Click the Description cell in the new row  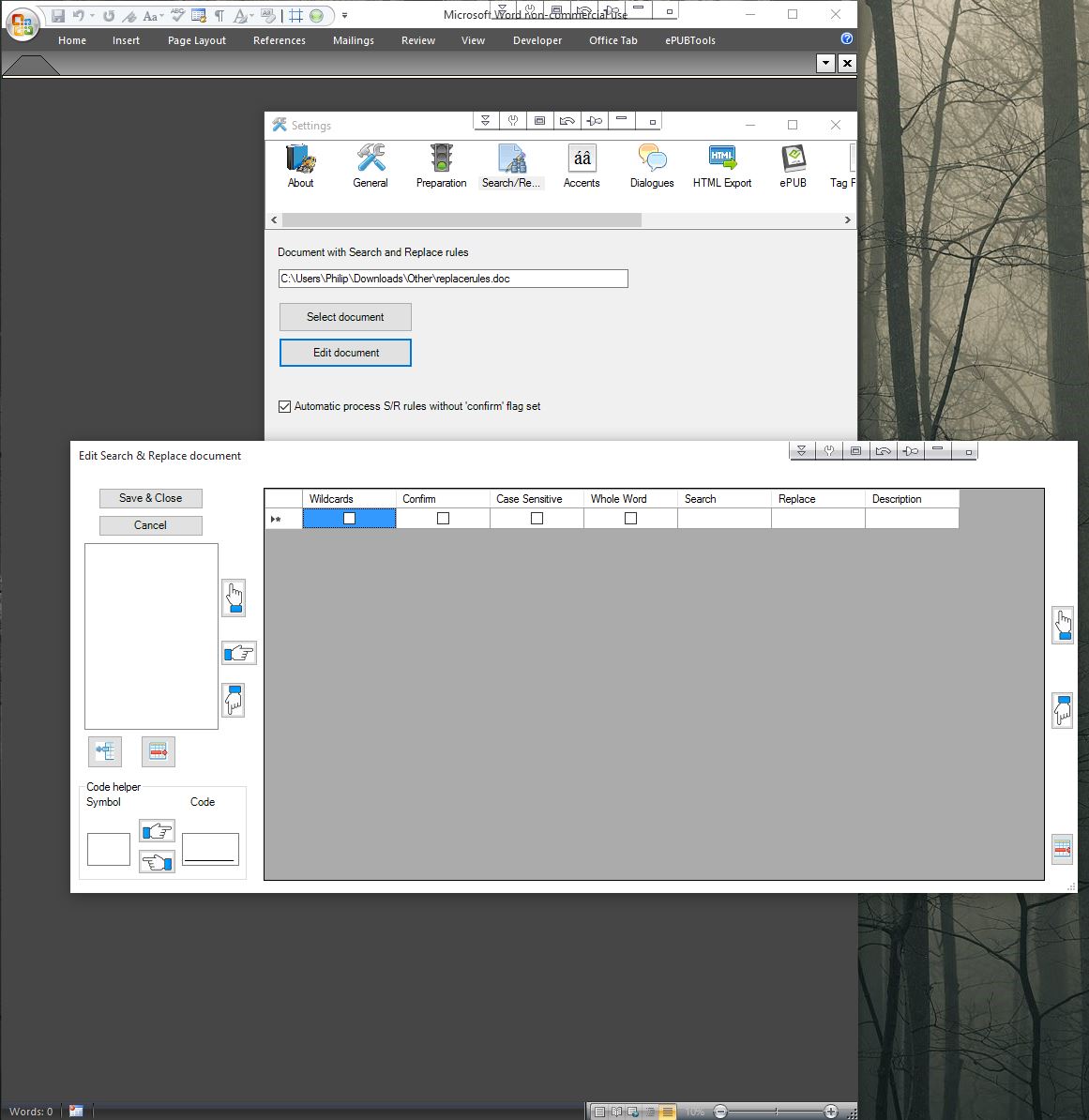click(912, 519)
